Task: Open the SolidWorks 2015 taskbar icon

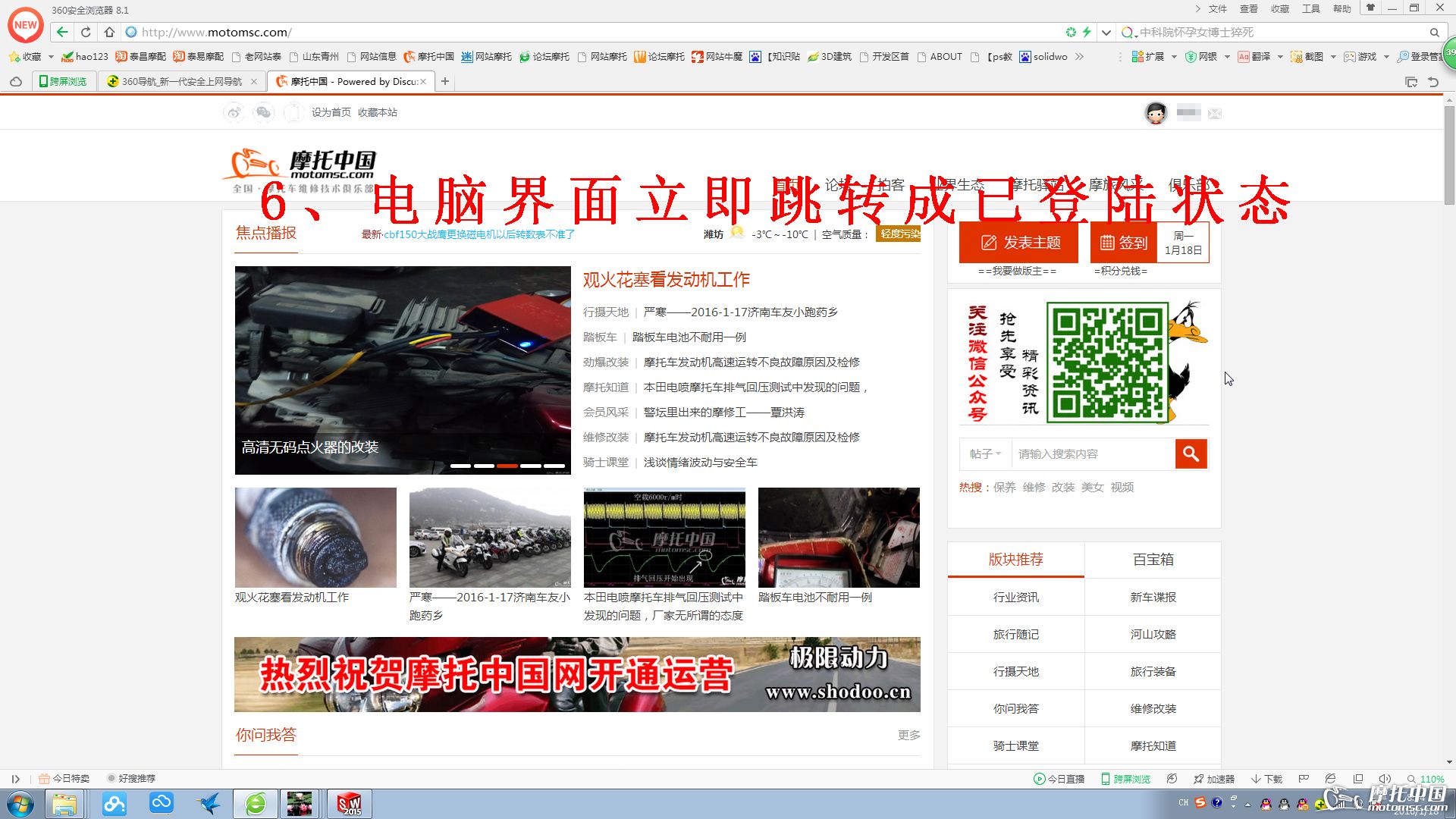Action: (349, 803)
